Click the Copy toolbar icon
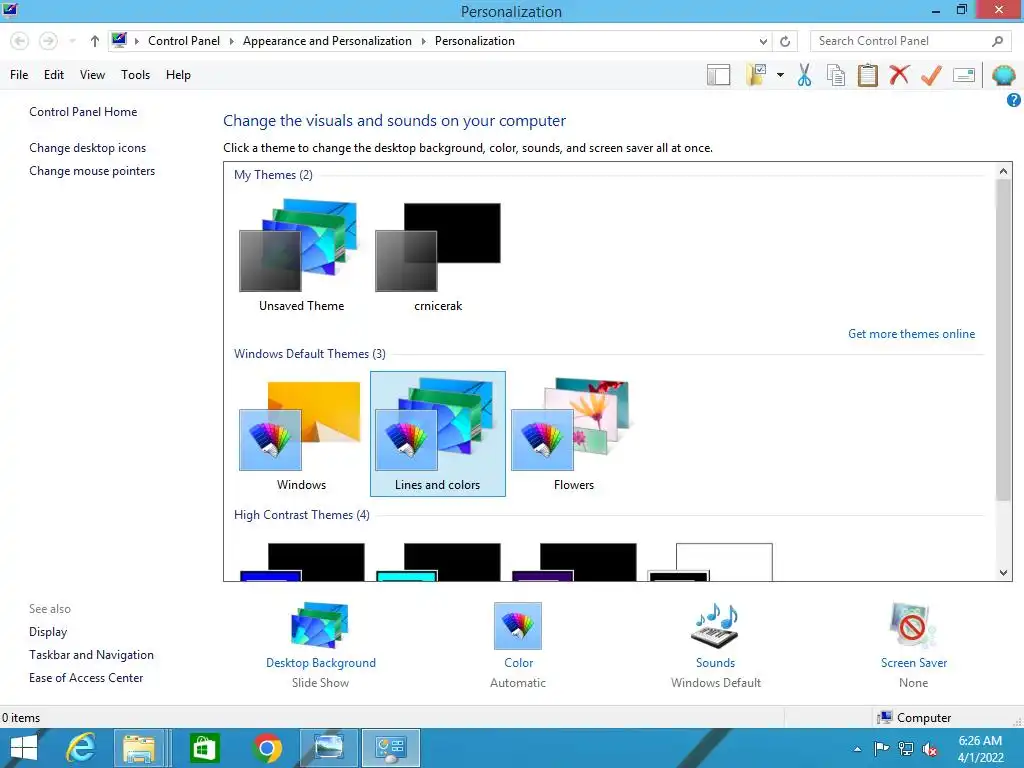This screenshot has height=768, width=1024. 836,75
